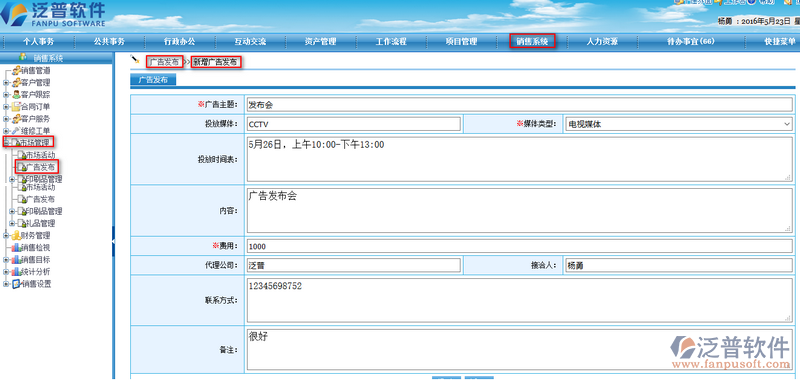Expand the 统计分析 tree node
This screenshot has width=800, height=380.
[x=6, y=272]
